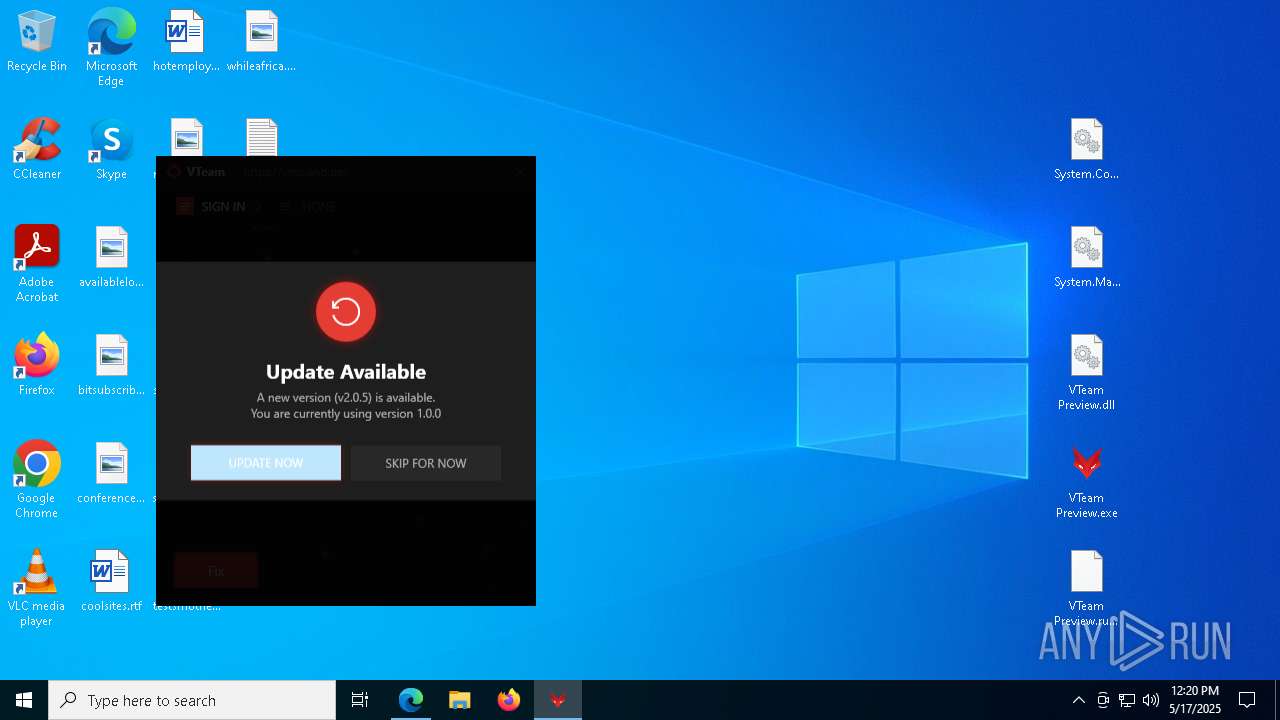Select the conference image file icon

[111, 474]
